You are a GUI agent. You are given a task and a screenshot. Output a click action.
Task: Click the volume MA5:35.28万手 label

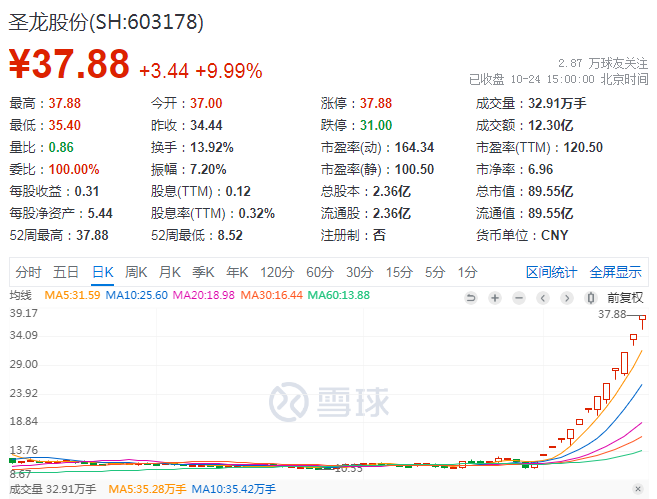click(147, 489)
